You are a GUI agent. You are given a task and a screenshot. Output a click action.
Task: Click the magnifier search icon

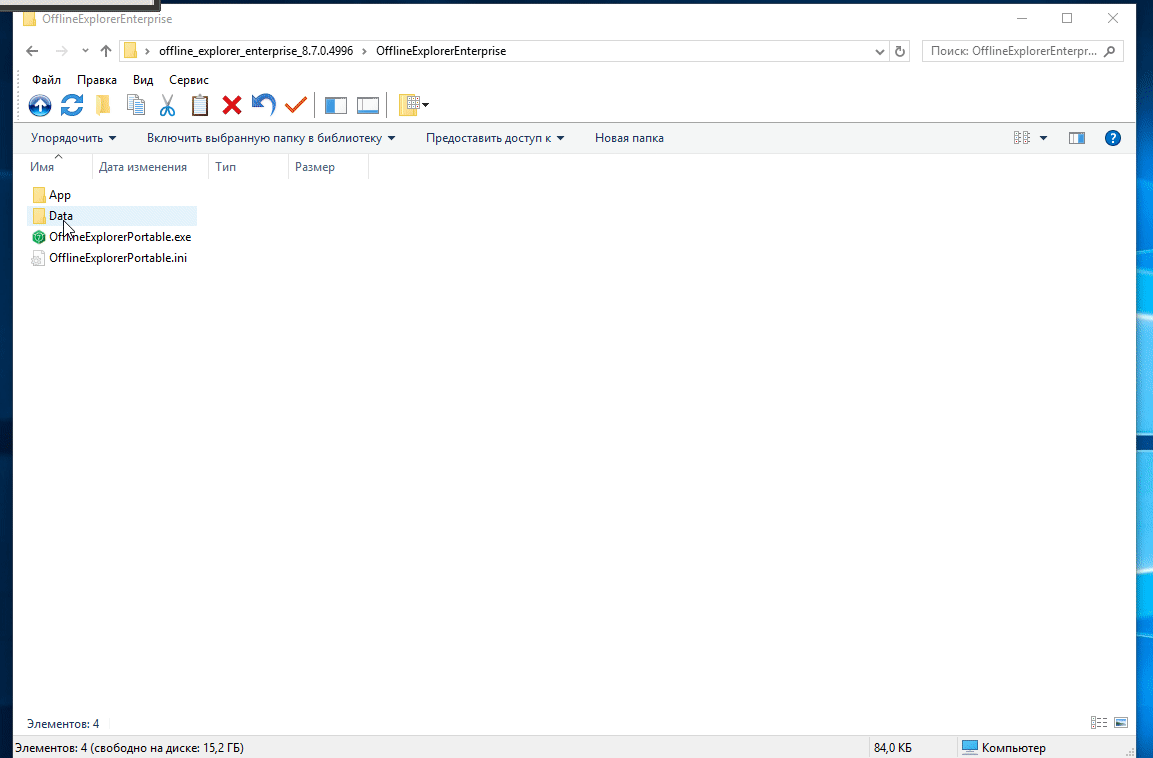(1110, 51)
